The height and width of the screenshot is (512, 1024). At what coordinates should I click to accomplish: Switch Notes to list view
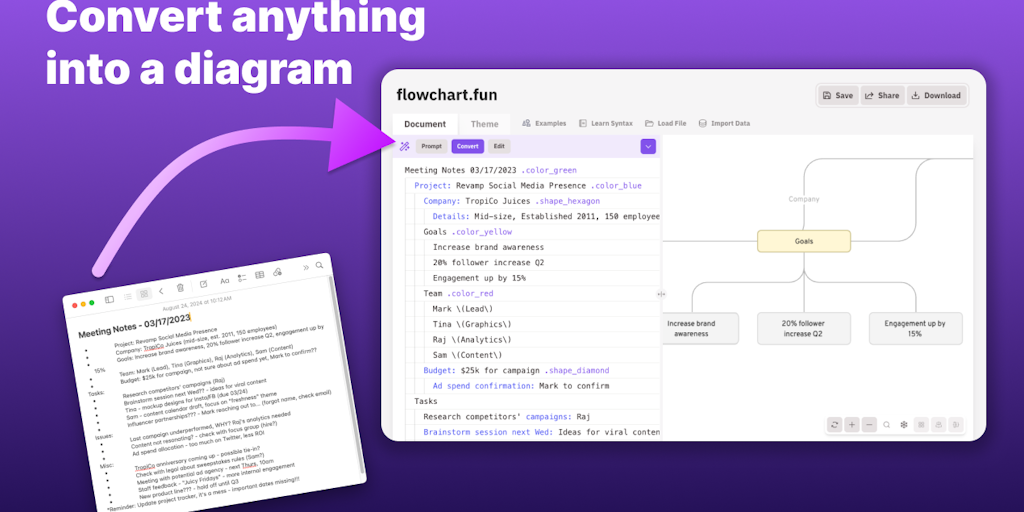(x=128, y=296)
